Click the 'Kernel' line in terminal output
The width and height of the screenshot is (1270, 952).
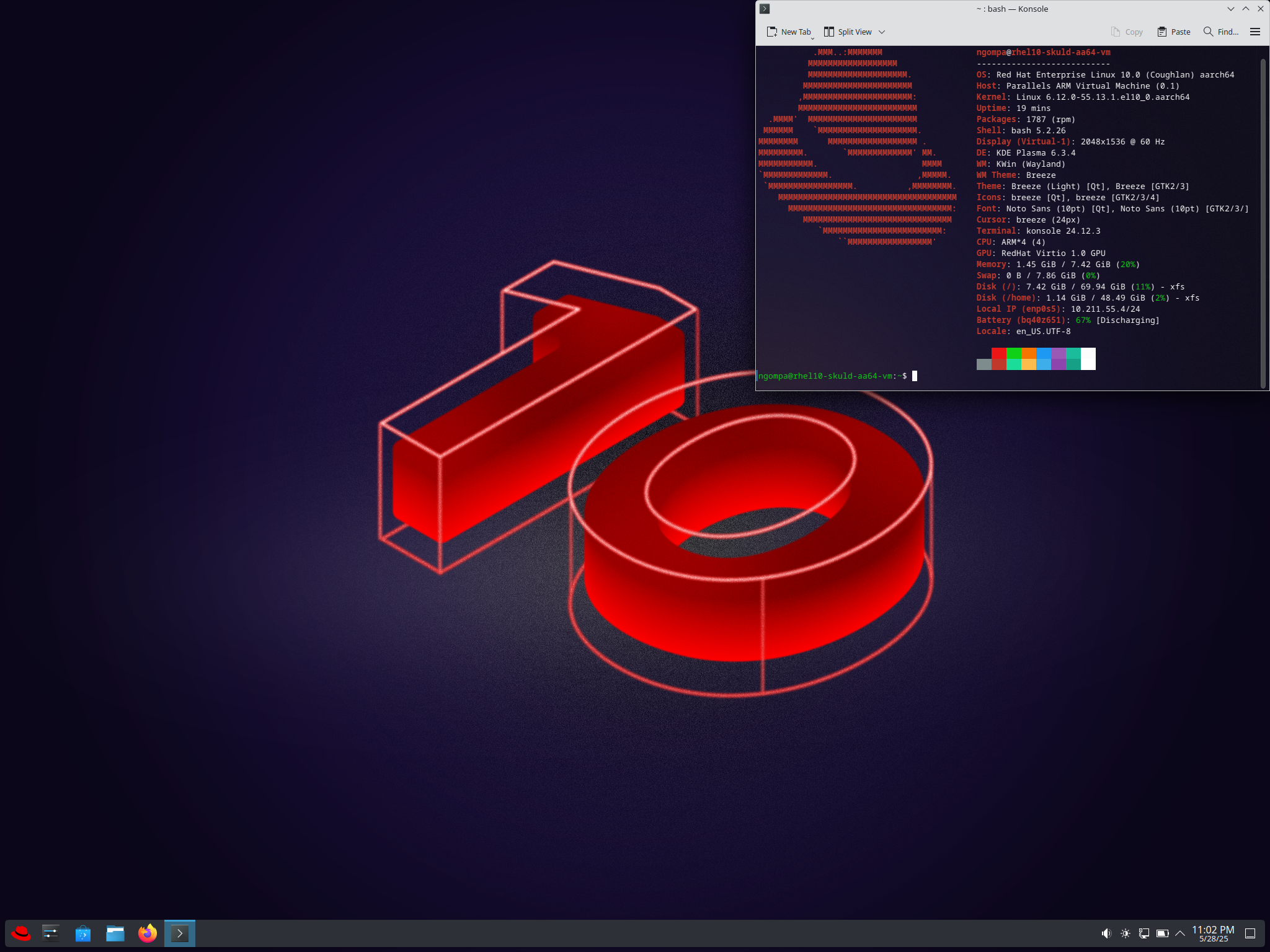pos(1083,97)
